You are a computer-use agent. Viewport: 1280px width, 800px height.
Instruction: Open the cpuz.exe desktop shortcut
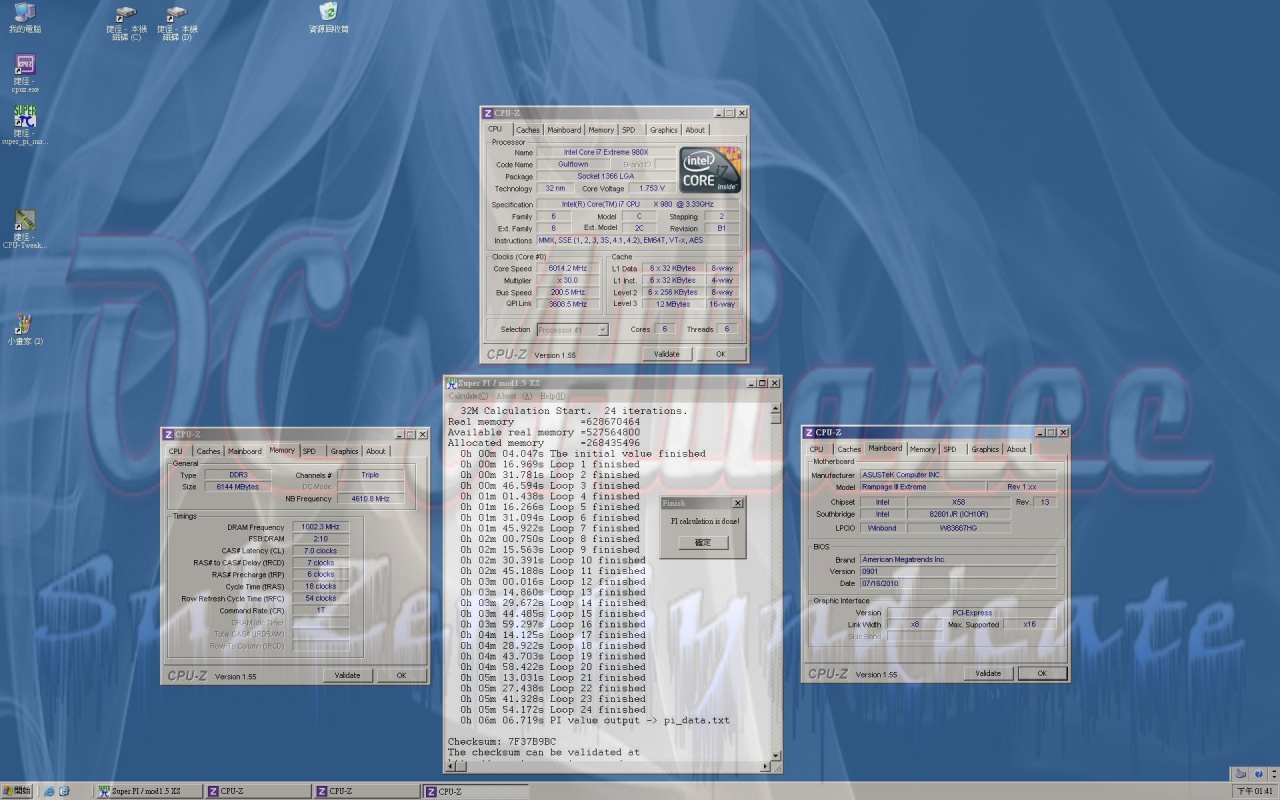(25, 67)
